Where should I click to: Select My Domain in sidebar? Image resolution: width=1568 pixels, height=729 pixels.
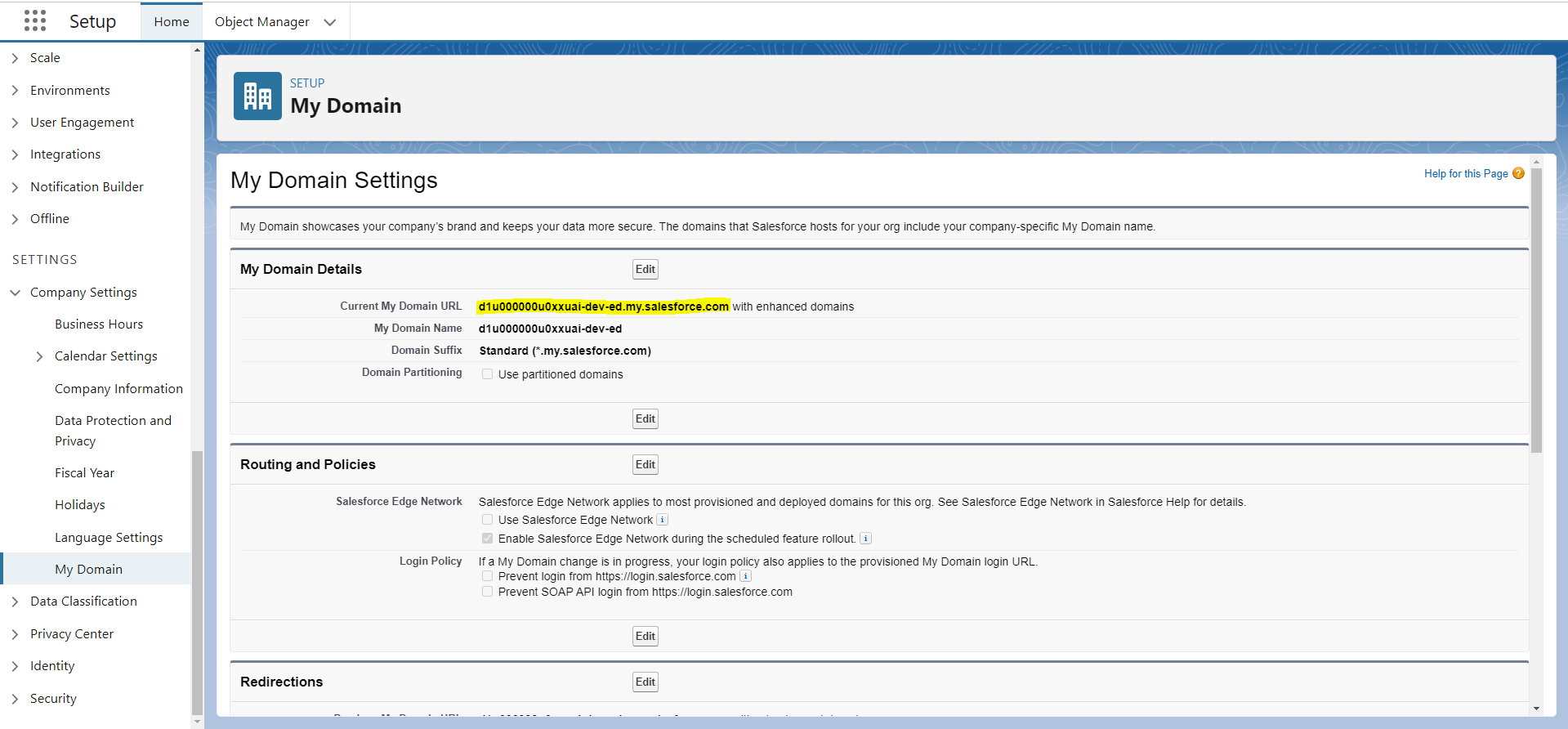[x=96, y=569]
